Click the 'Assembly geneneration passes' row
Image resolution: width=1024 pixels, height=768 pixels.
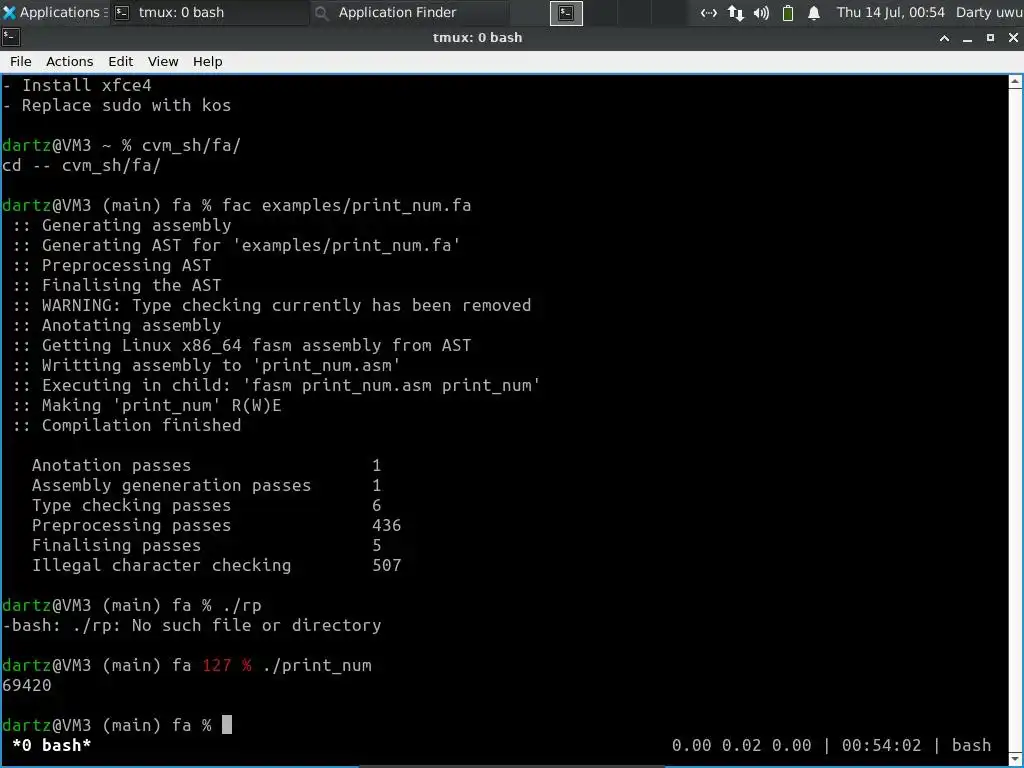tap(206, 485)
